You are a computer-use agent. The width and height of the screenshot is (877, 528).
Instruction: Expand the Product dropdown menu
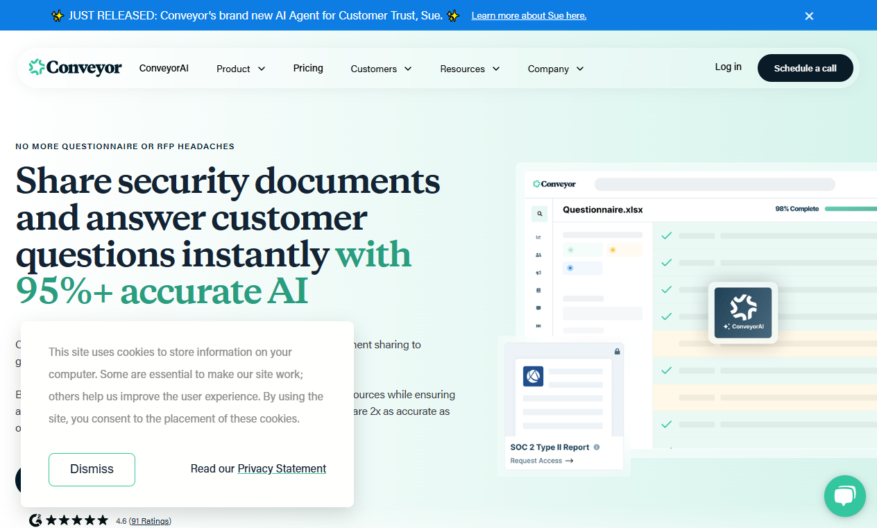(x=241, y=69)
